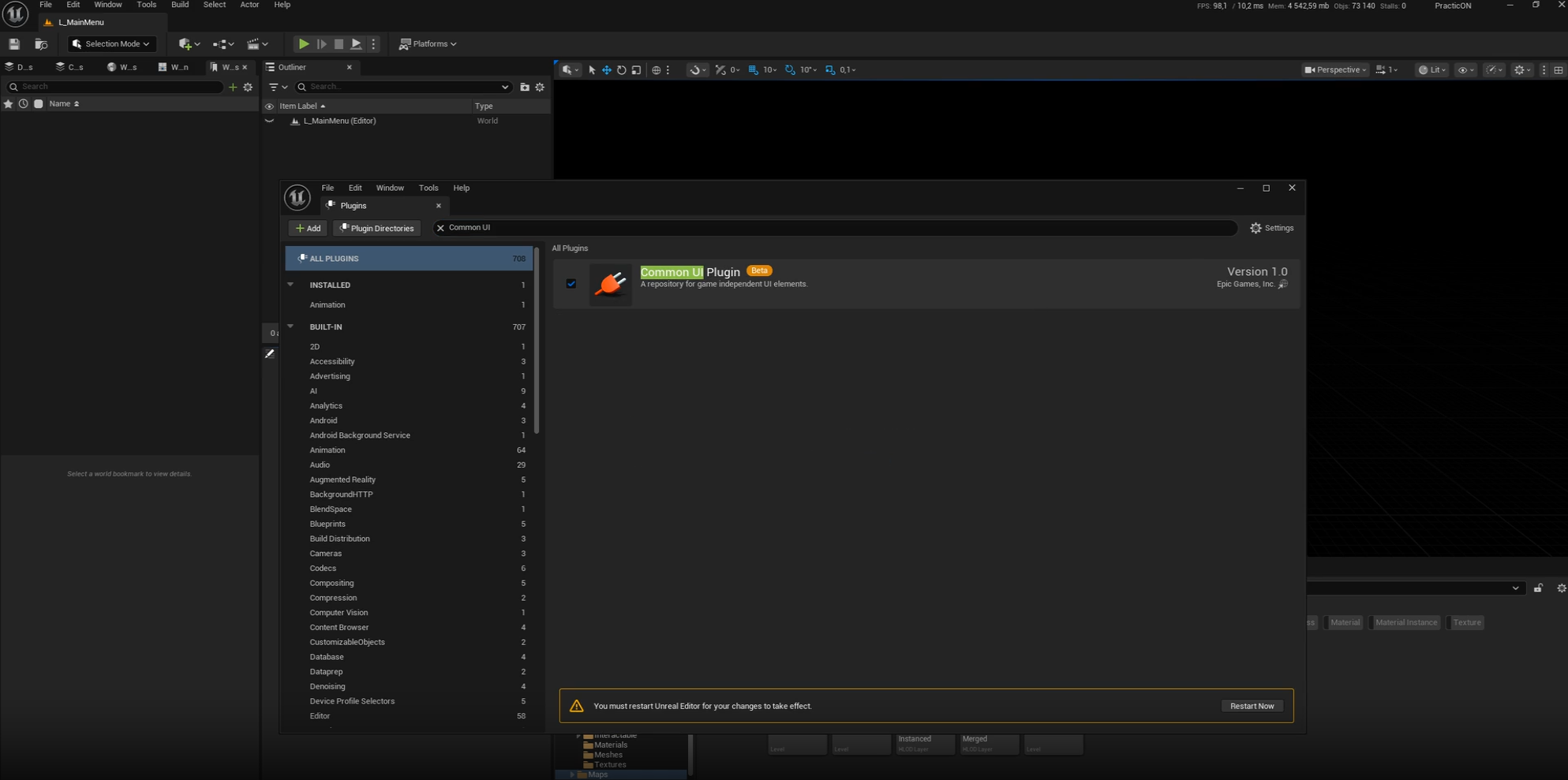The height and width of the screenshot is (780, 1568).
Task: Open the Build menu in main menu bar
Action: tap(180, 5)
